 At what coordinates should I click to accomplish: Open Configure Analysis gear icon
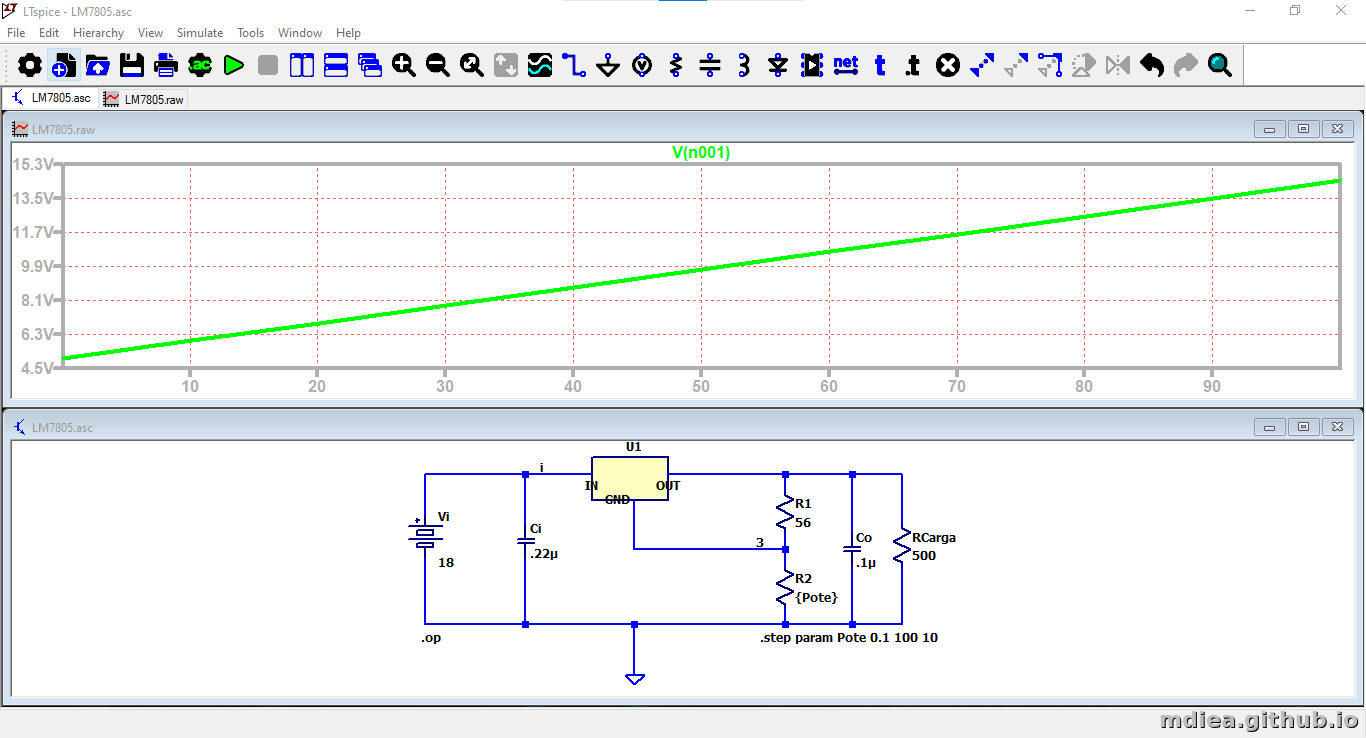coord(200,66)
